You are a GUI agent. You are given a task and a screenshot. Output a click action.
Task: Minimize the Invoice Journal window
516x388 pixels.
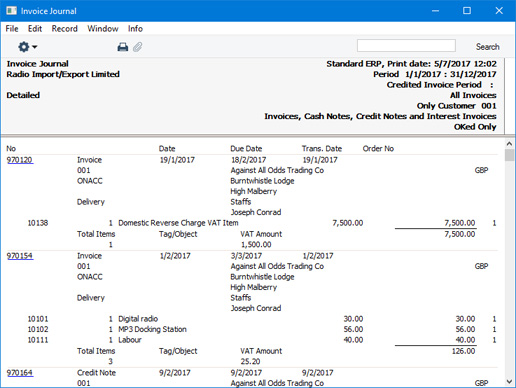click(435, 11)
